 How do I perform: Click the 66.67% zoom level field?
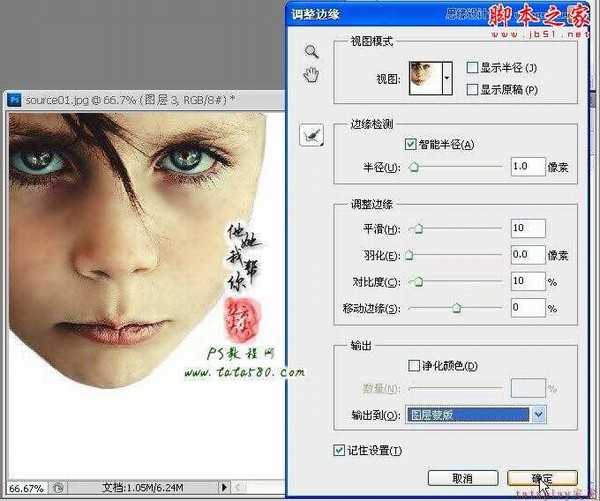pyautogui.click(x=26, y=488)
